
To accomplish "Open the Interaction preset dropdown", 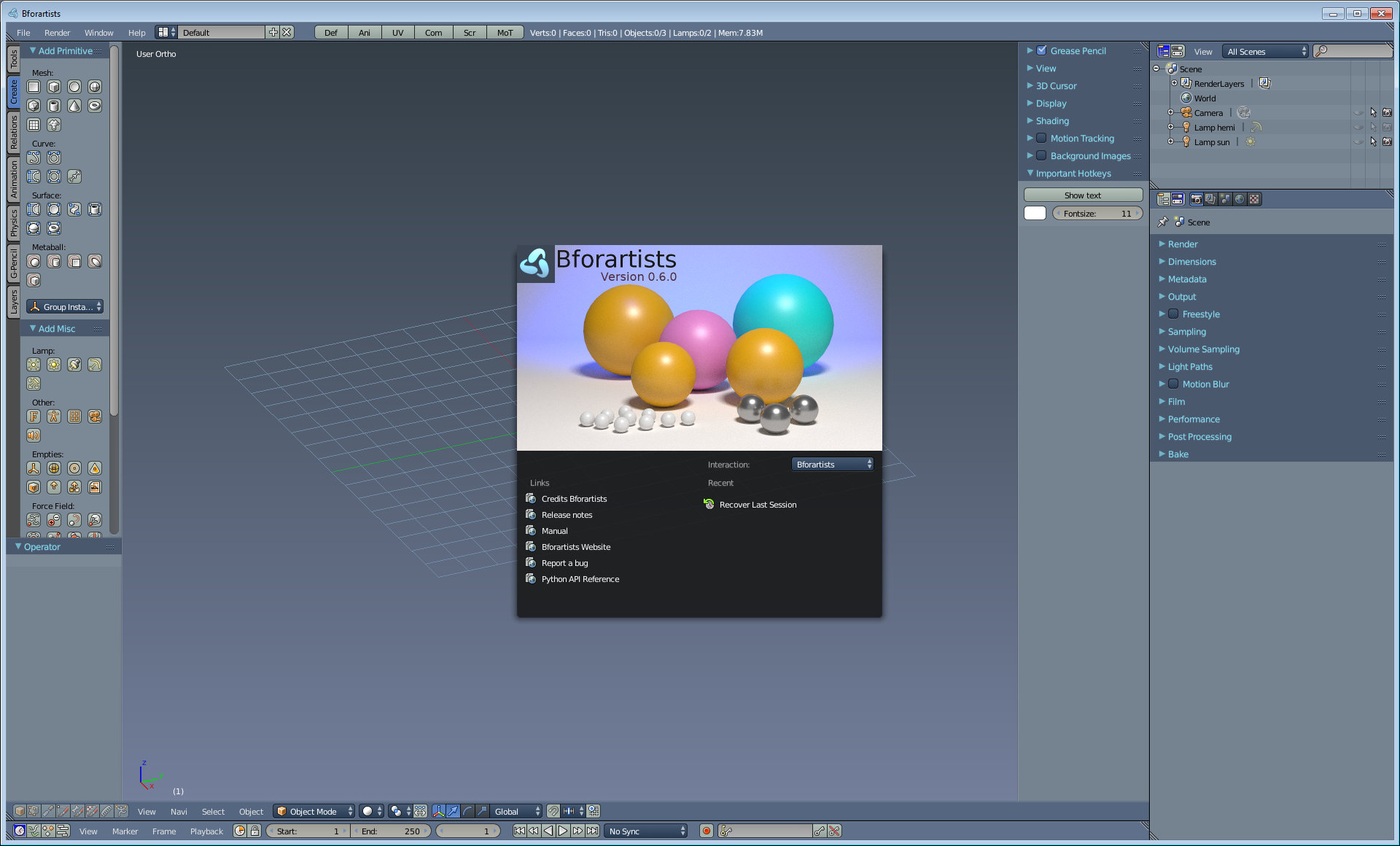I will (x=832, y=465).
